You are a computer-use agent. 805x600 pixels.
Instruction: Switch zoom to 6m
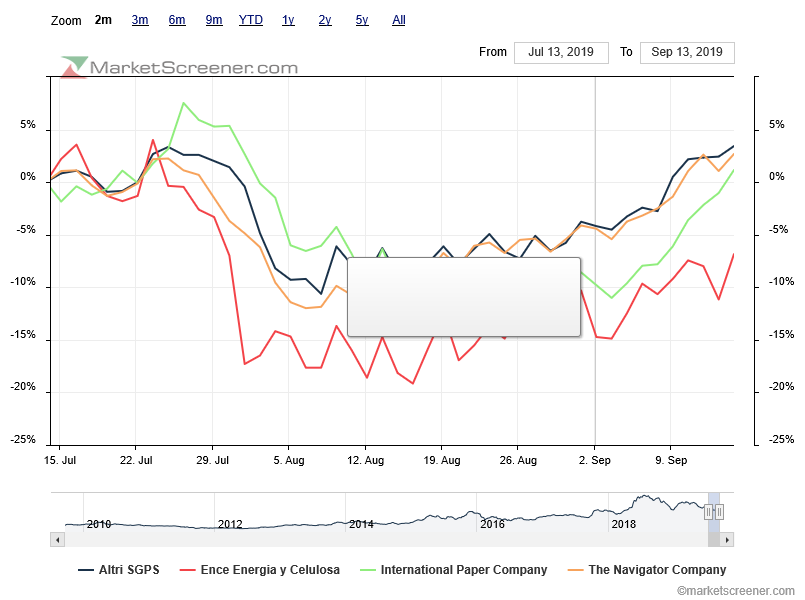point(177,20)
